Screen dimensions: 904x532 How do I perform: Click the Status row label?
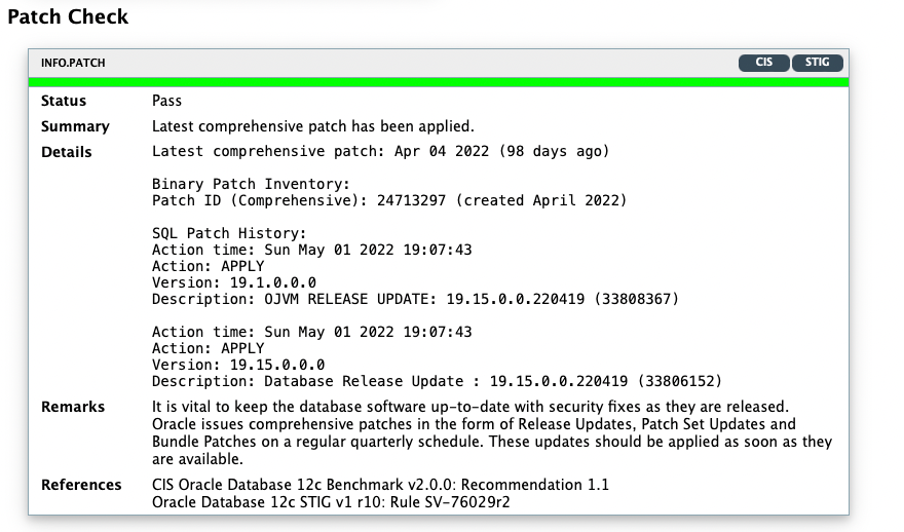tap(64, 101)
